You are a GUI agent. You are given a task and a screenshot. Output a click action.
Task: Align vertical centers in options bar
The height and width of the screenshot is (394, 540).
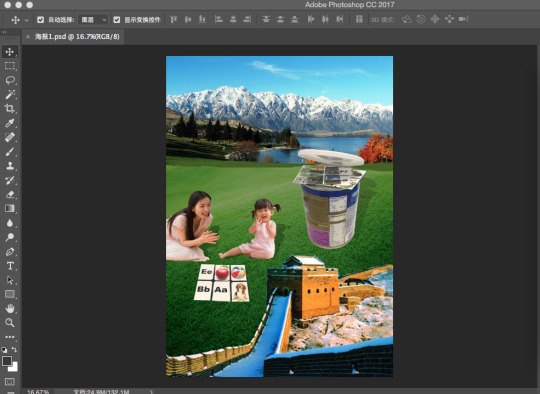click(188, 19)
